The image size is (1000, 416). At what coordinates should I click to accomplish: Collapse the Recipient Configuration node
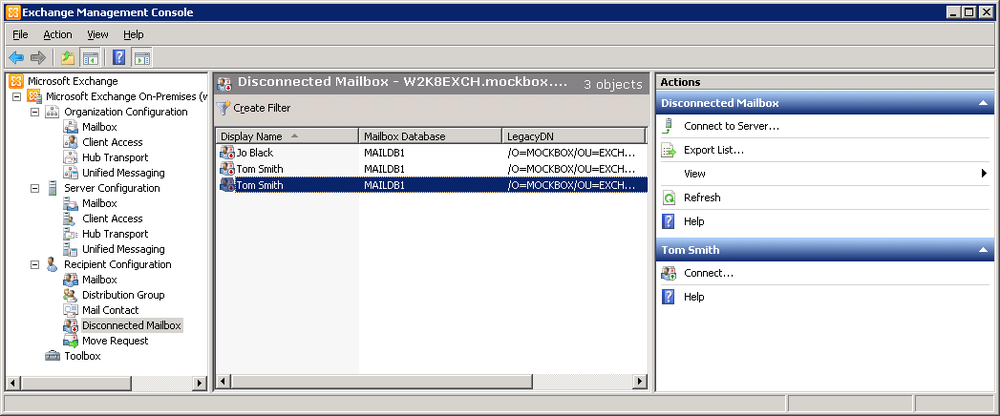point(35,264)
